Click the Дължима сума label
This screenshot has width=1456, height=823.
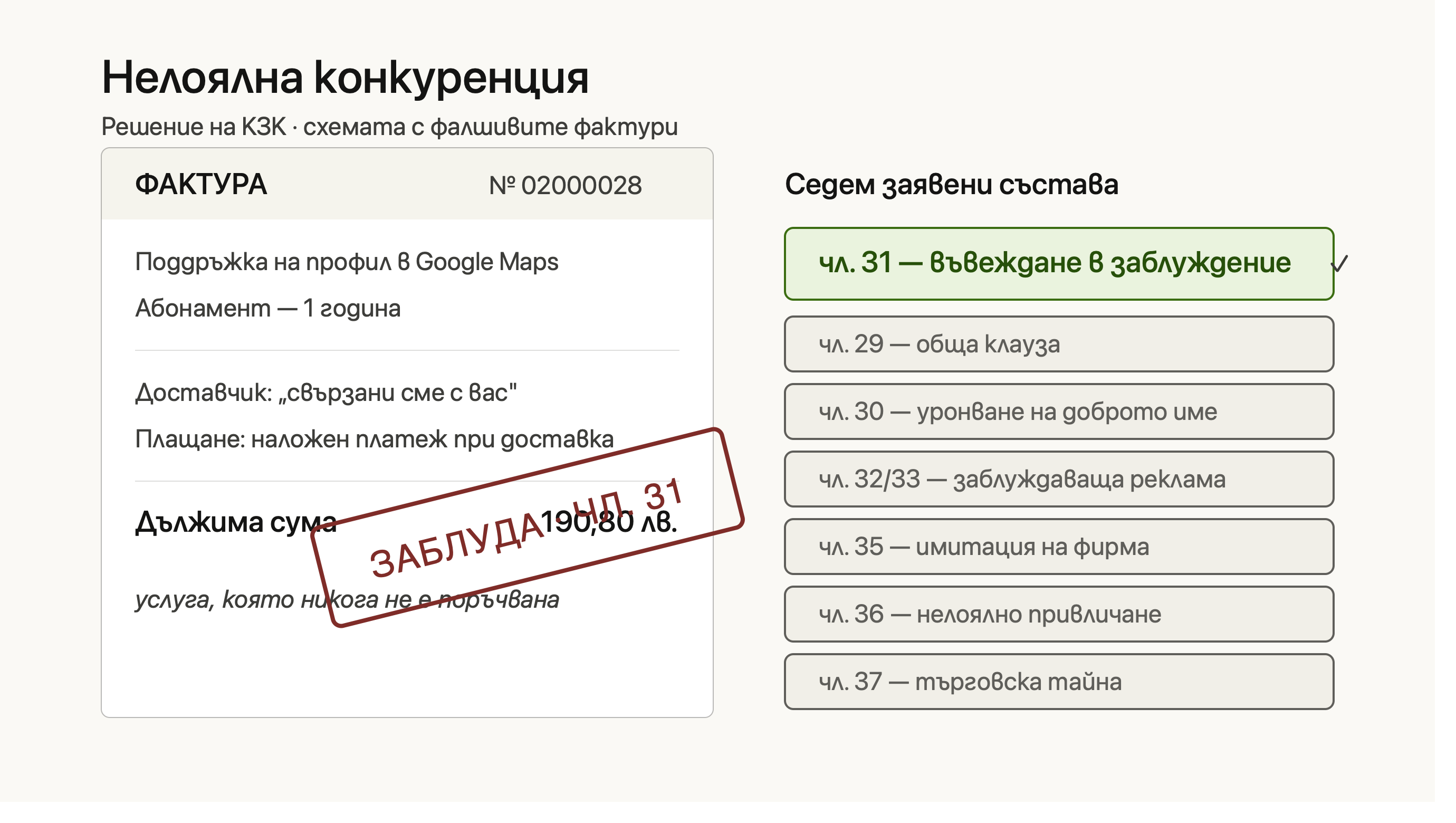point(236,522)
